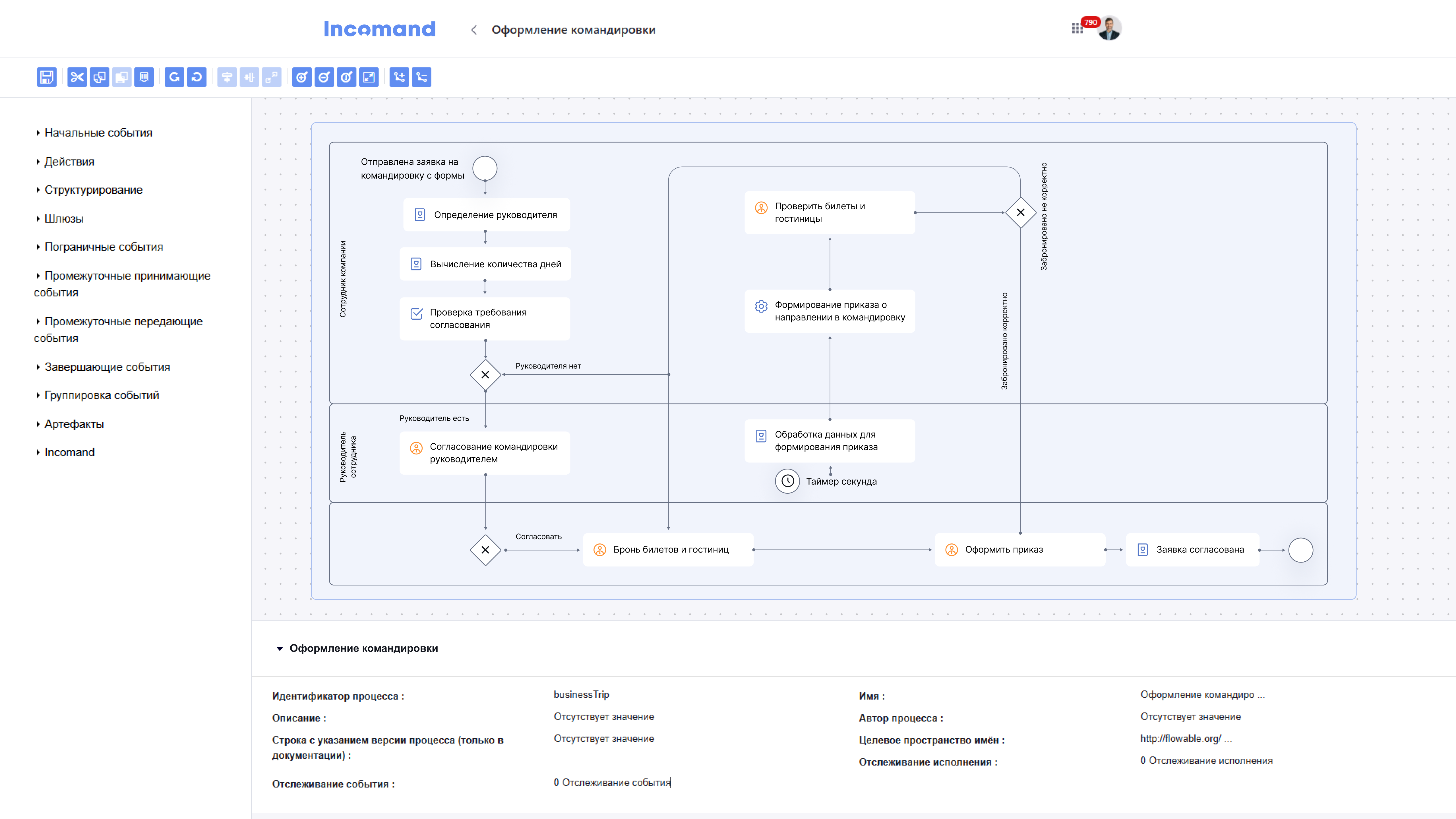Click the add bend point icon
This screenshot has height=819, width=1456.
399,77
